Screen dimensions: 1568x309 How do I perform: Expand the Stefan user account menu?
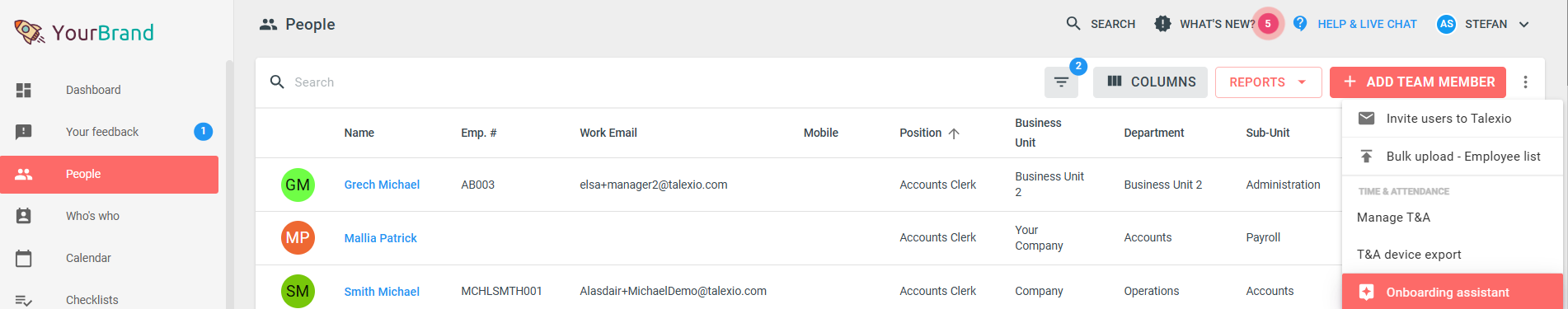(x=1483, y=24)
